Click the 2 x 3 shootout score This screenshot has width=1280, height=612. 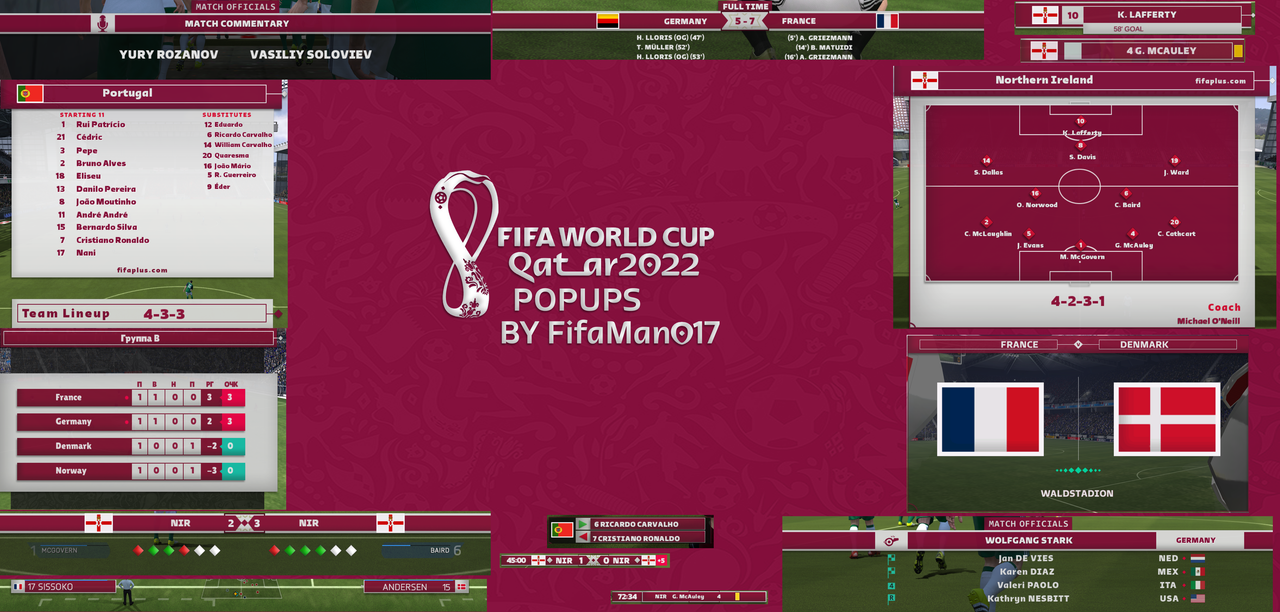[x=244, y=523]
